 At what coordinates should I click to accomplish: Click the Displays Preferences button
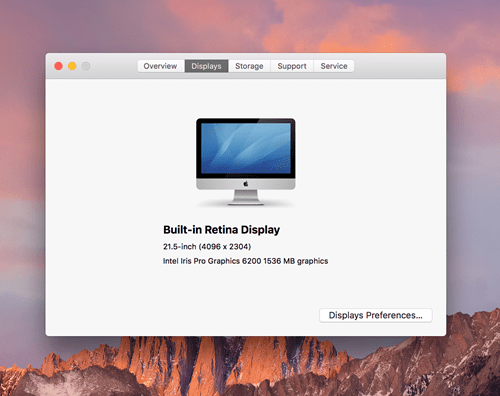point(376,315)
